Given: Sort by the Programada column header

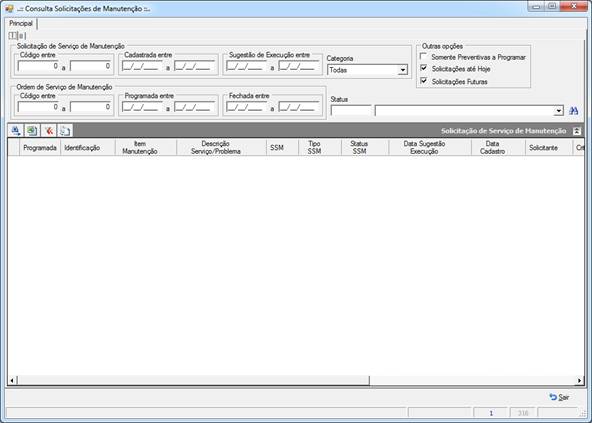Looking at the screenshot, I should 40,147.
